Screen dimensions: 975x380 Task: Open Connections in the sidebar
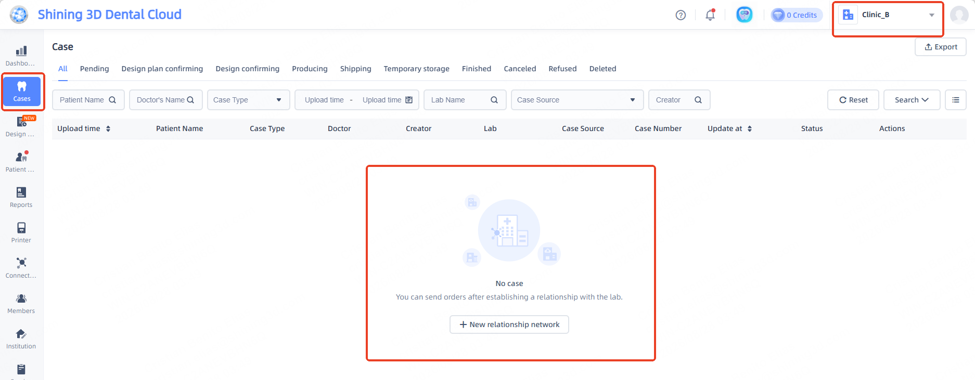click(21, 268)
